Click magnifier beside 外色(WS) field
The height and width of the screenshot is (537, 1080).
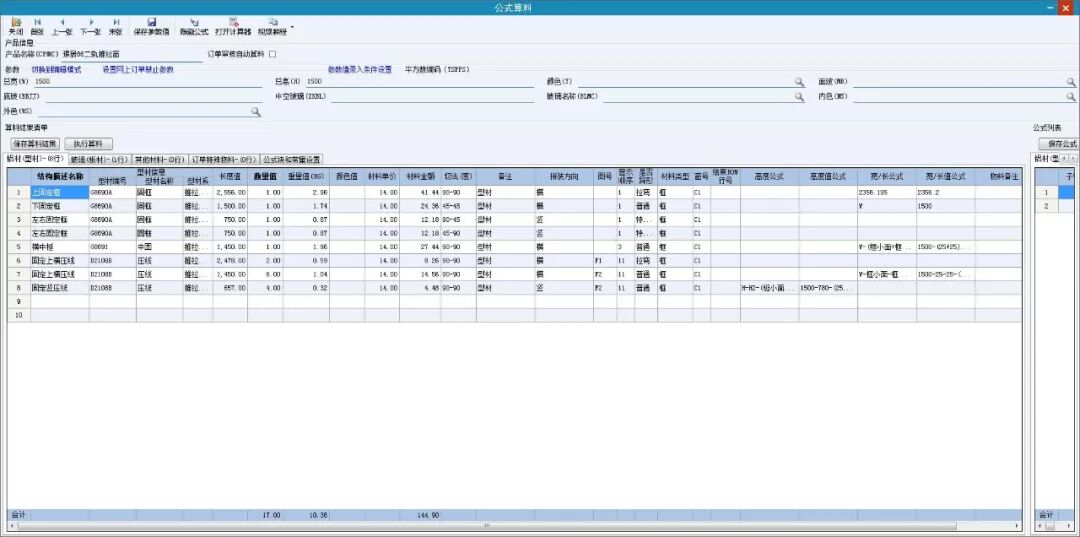click(255, 111)
